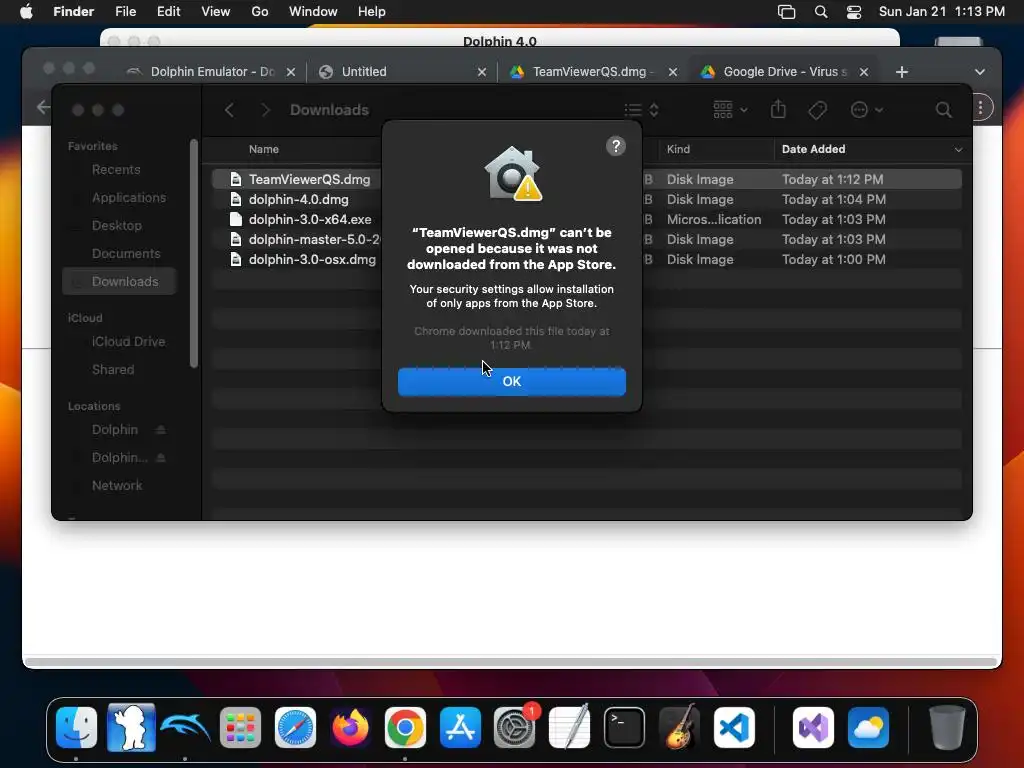Screen dimensions: 1024x768
Task: Open the File menu
Action: [x=125, y=12]
